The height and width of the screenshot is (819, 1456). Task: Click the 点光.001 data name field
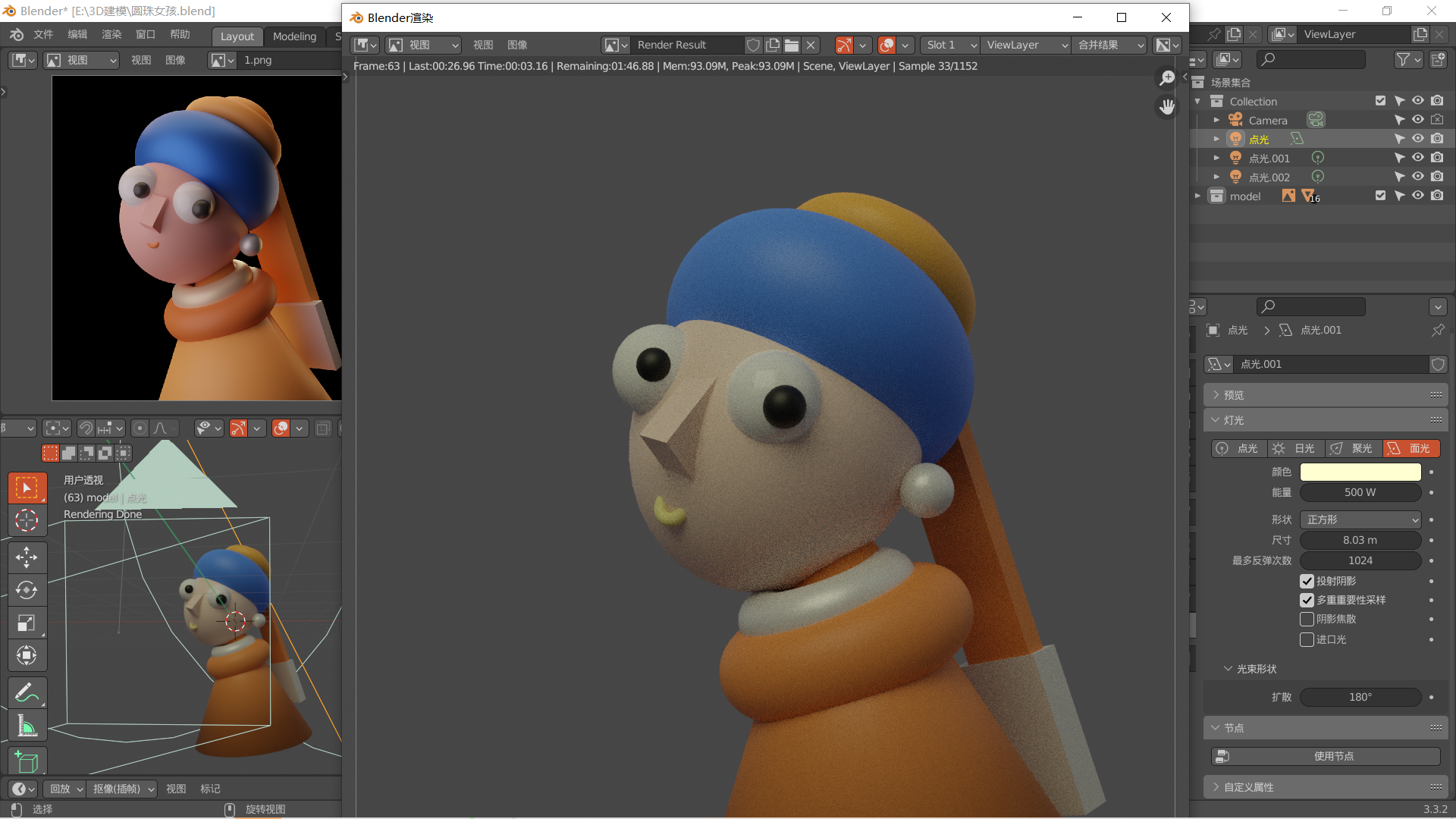pyautogui.click(x=1332, y=364)
